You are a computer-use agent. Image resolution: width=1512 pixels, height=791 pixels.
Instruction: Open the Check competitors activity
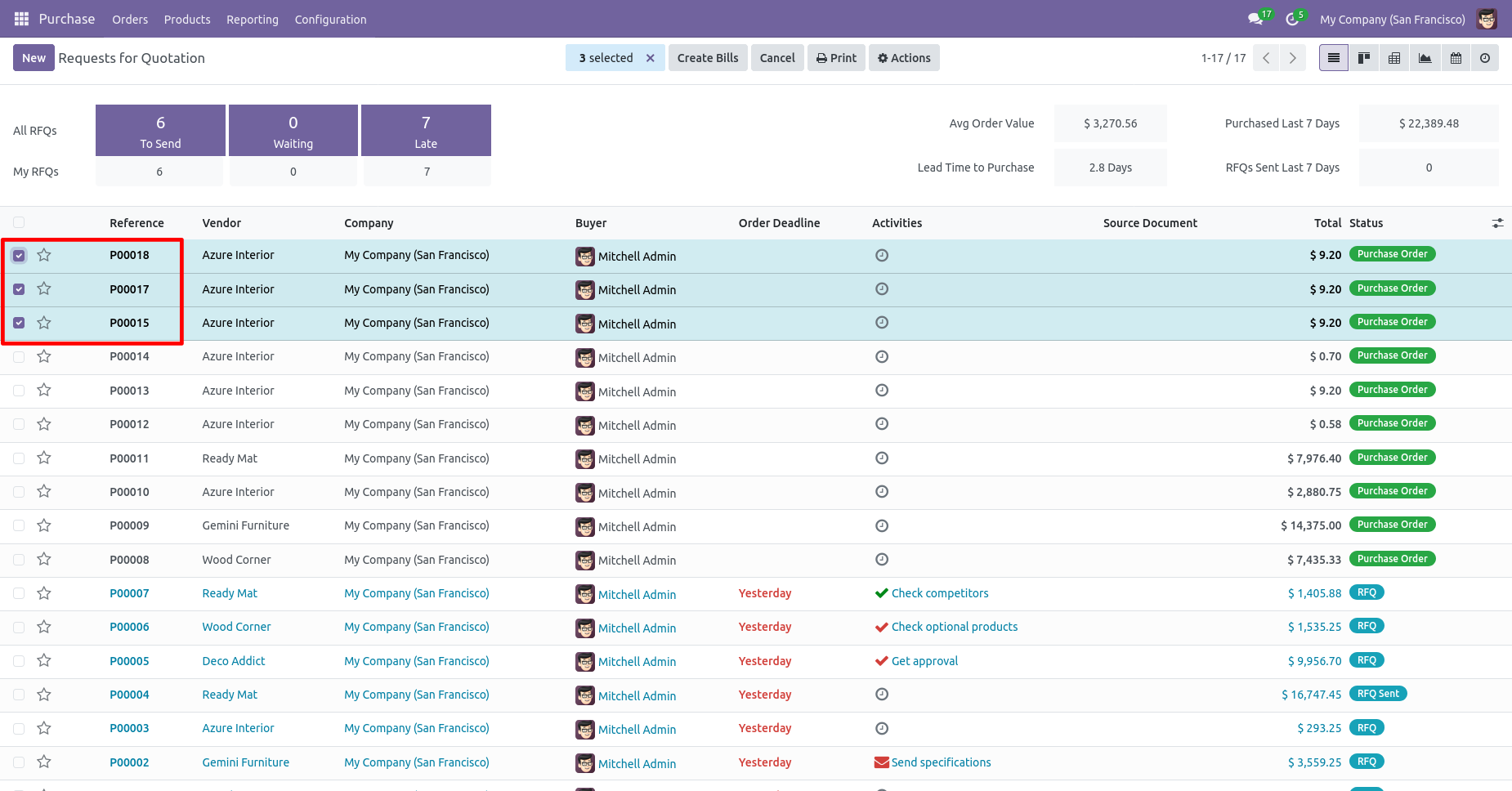click(940, 593)
